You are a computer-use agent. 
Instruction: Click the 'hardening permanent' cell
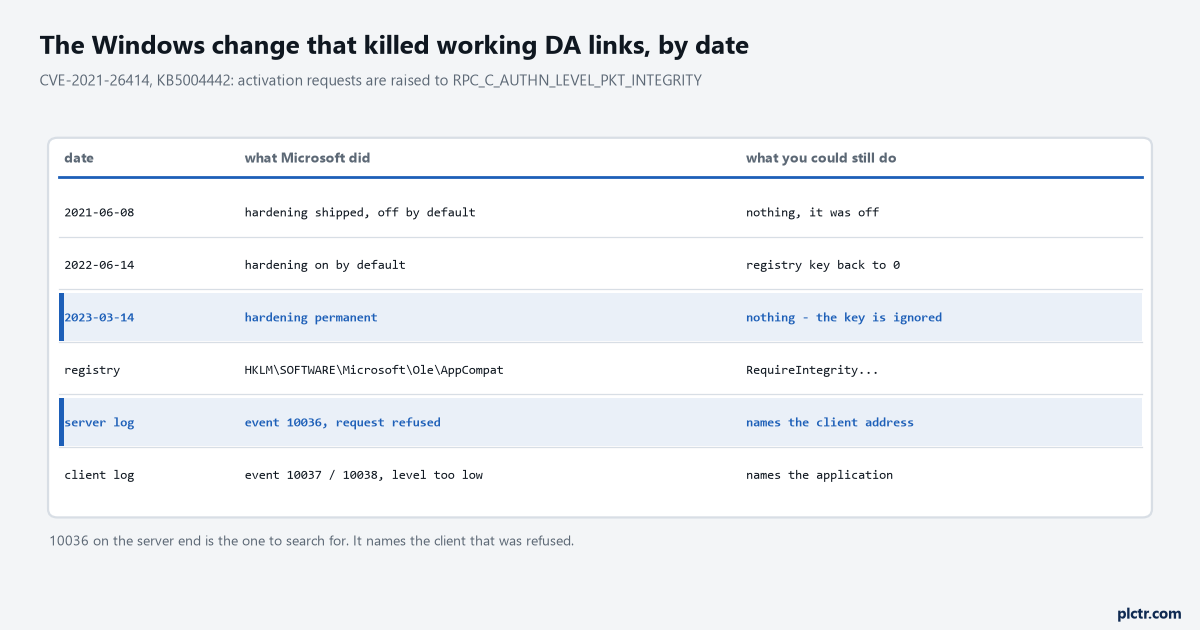click(311, 317)
